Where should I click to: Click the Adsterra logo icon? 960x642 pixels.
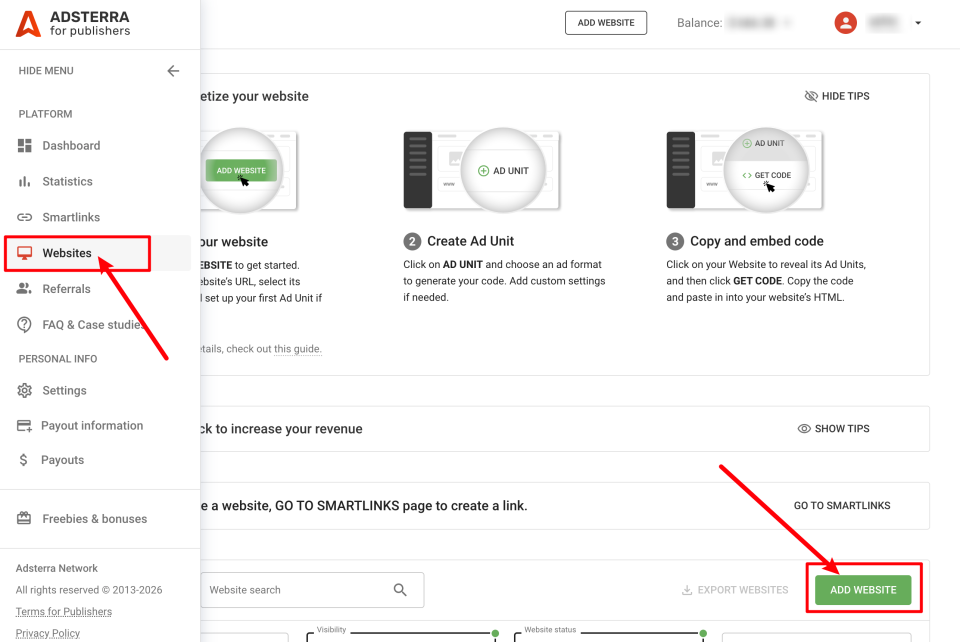coord(28,23)
